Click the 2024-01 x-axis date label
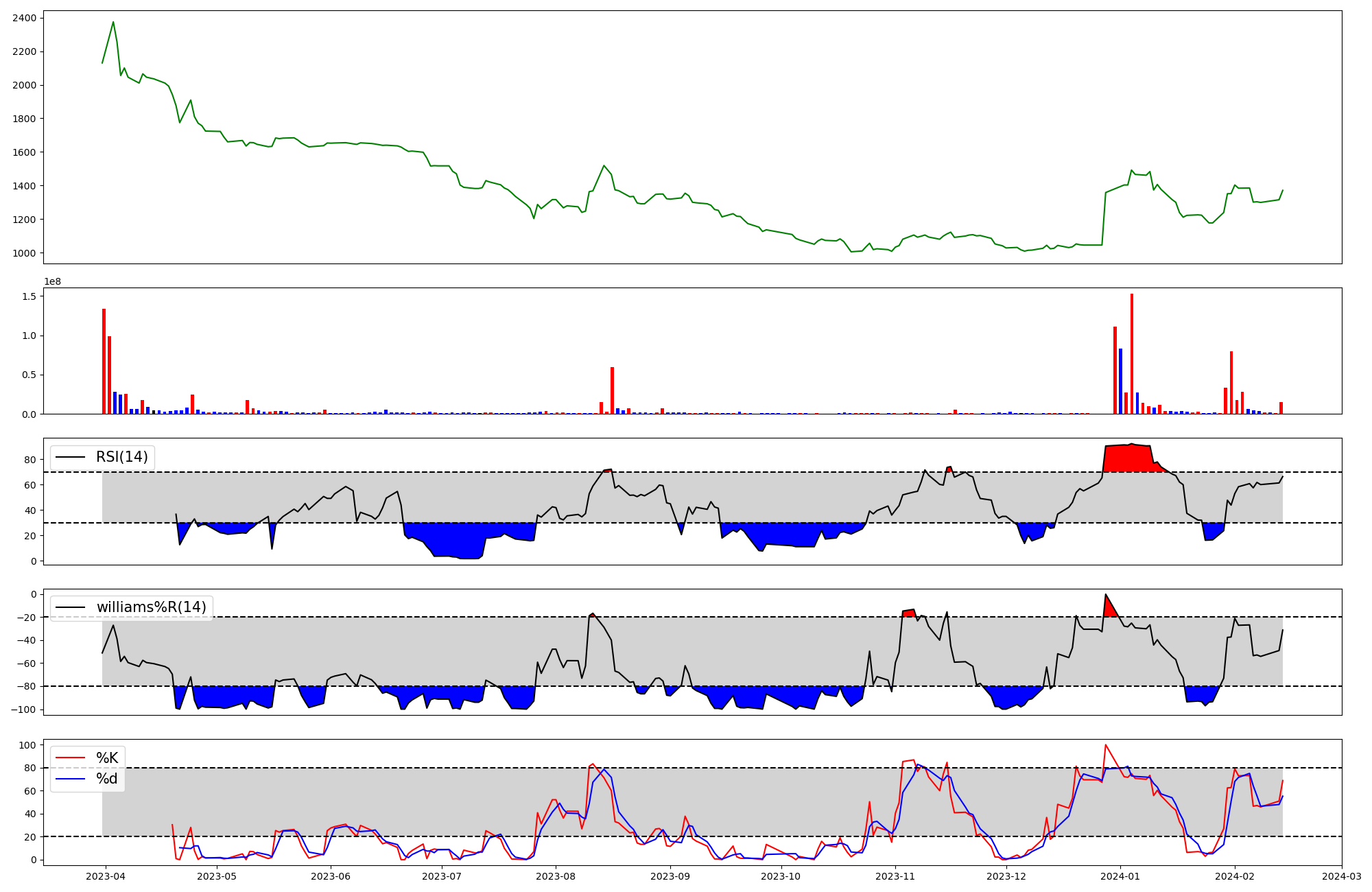Image resolution: width=1372 pixels, height=892 pixels. tap(1121, 877)
